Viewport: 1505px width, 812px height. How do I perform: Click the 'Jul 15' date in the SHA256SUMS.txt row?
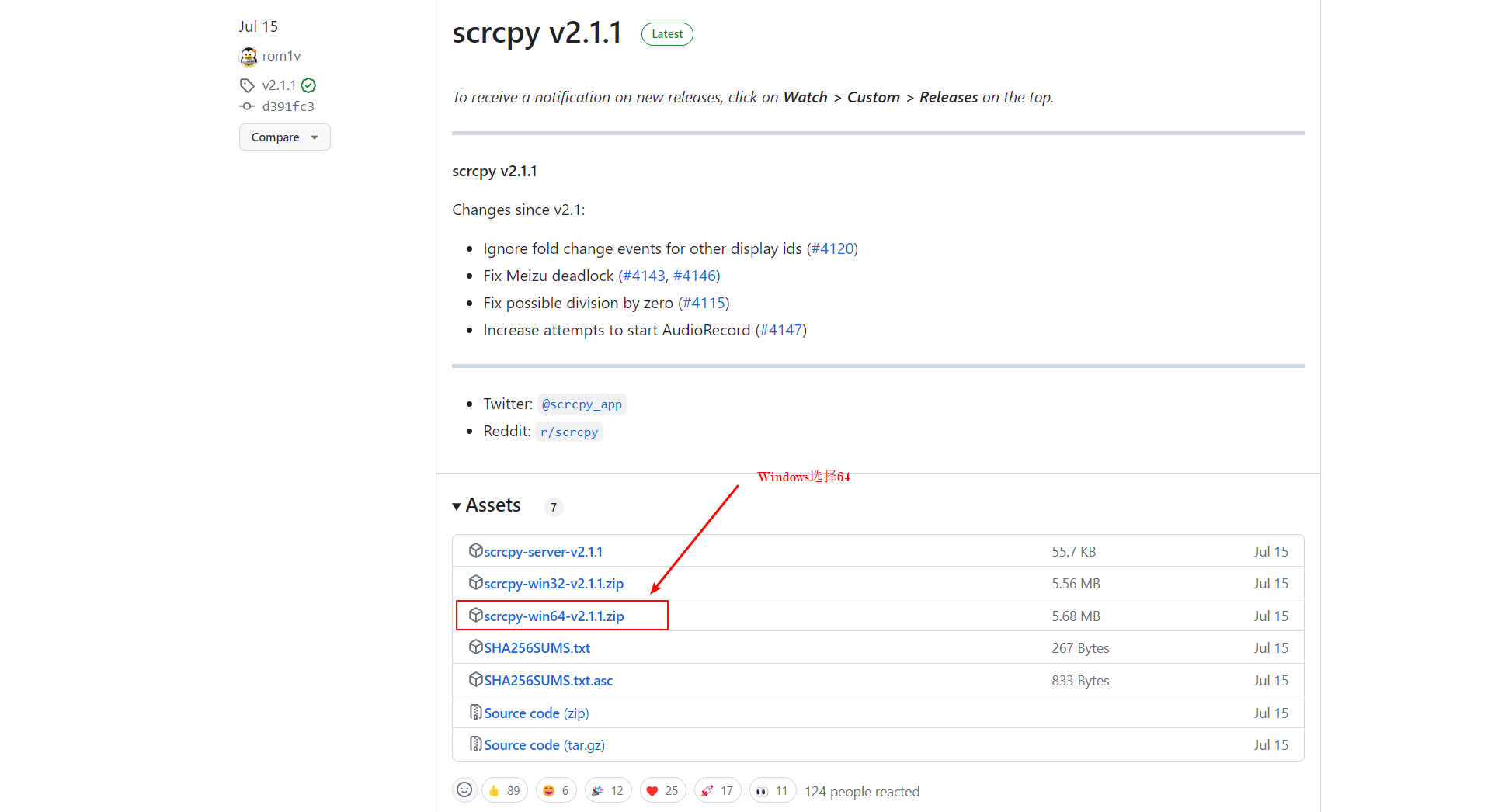click(x=1270, y=648)
